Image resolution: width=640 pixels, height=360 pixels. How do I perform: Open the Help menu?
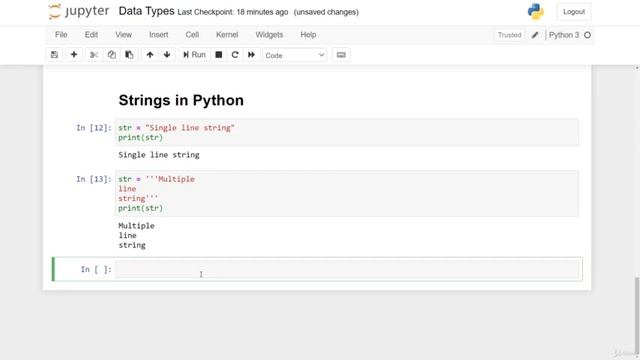308,35
